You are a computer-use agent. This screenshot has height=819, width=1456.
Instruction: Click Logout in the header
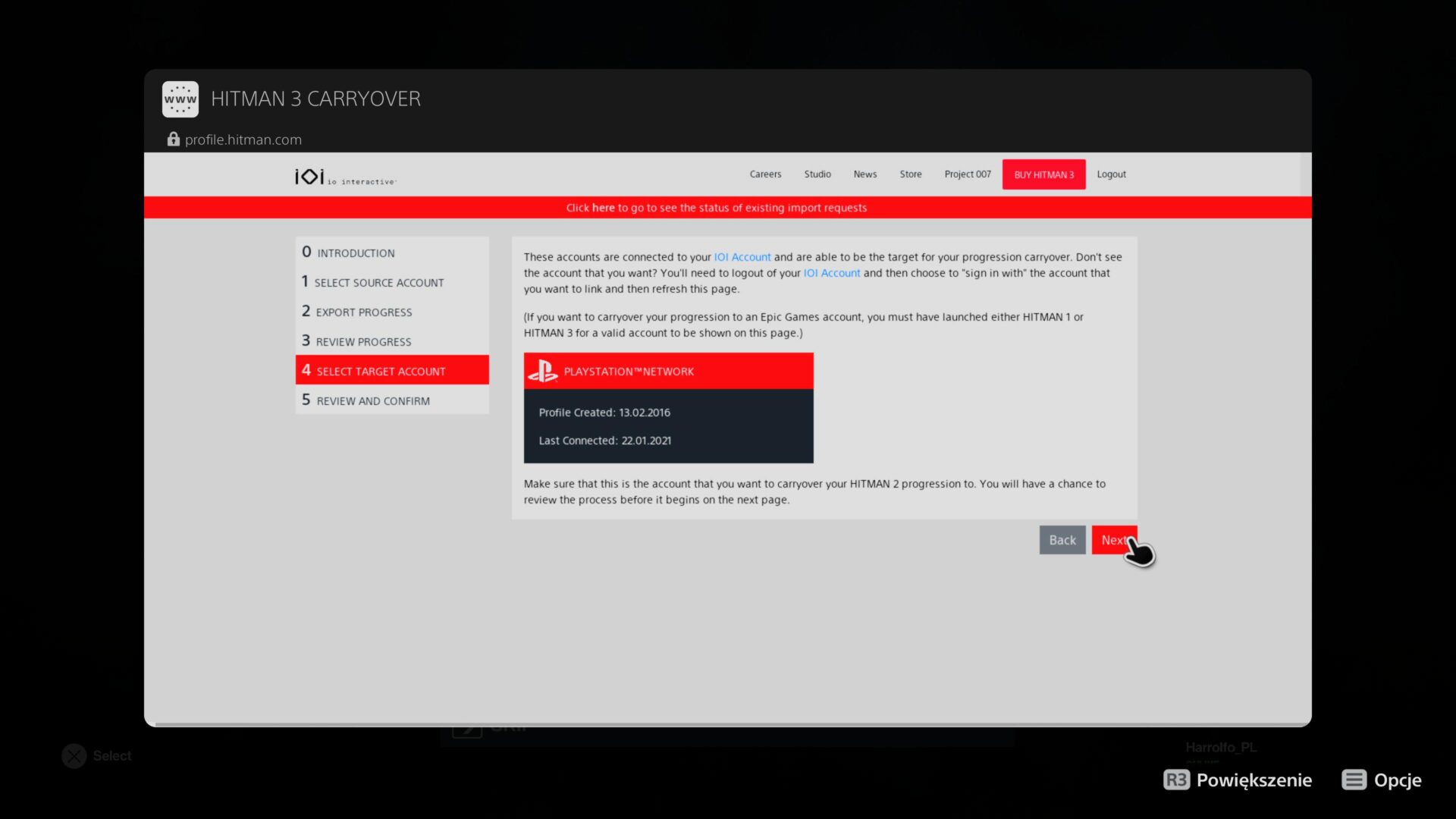tap(1111, 174)
